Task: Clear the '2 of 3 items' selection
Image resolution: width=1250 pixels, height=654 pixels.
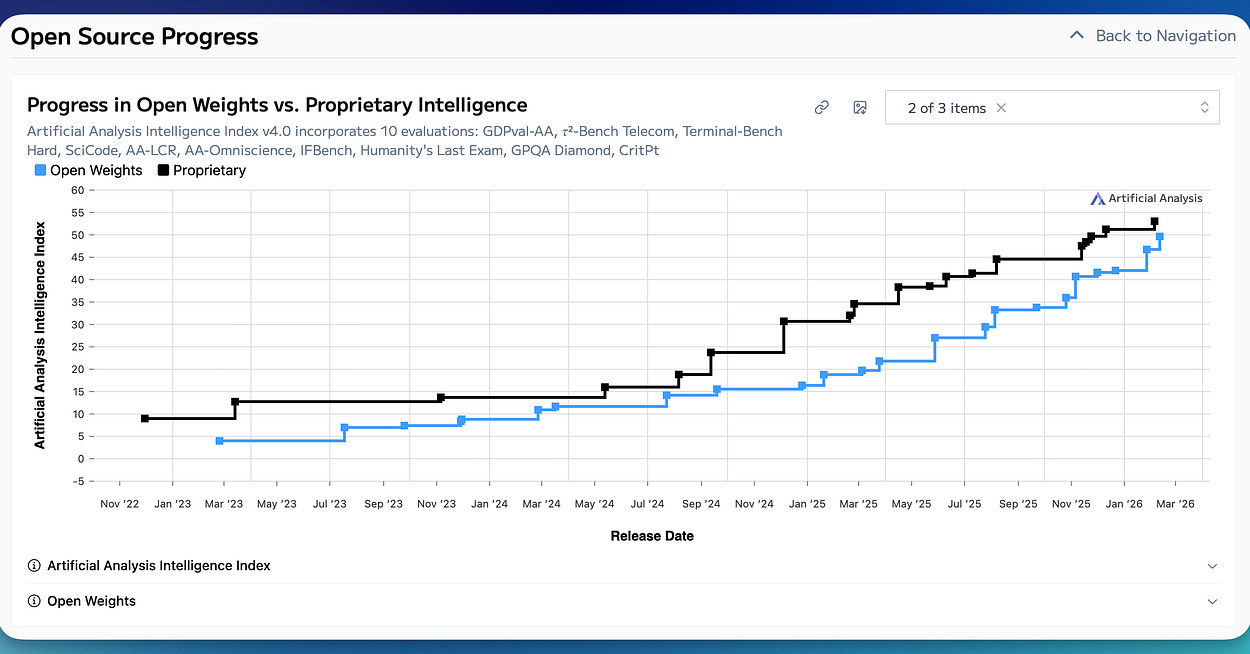Action: click(x=1001, y=108)
